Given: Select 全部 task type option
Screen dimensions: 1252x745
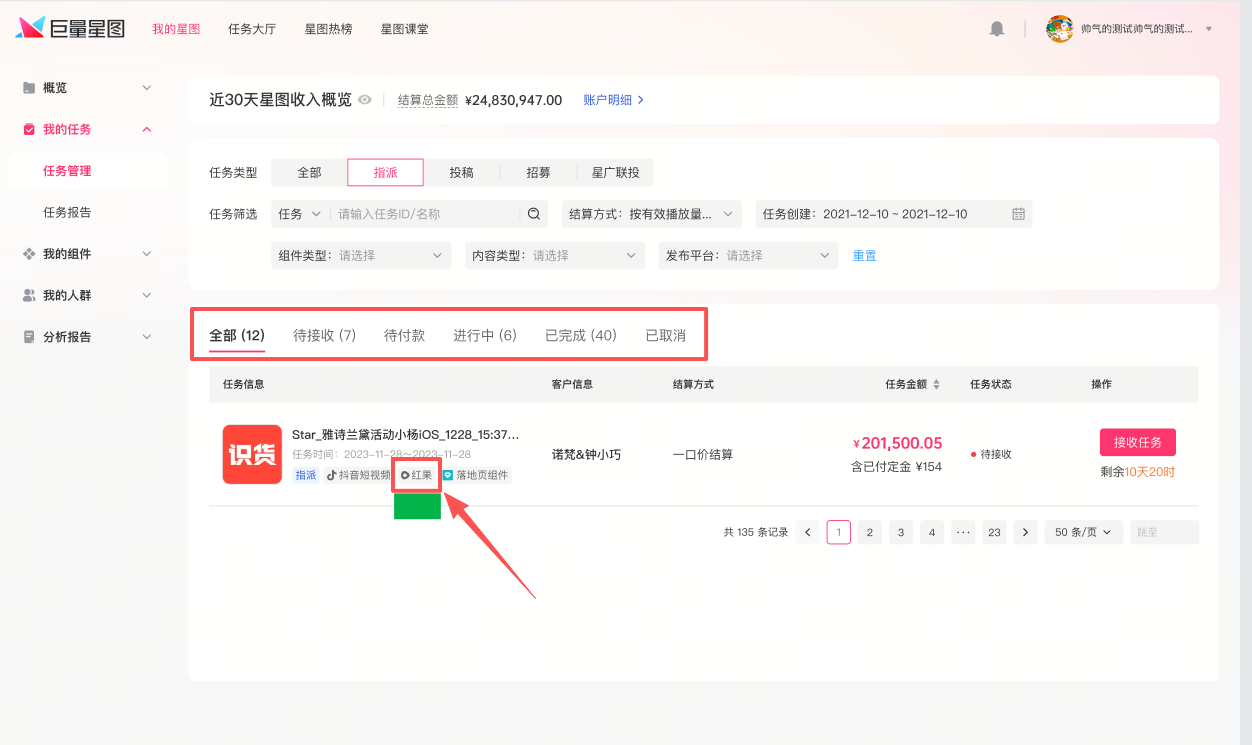Looking at the screenshot, I should click(309, 173).
